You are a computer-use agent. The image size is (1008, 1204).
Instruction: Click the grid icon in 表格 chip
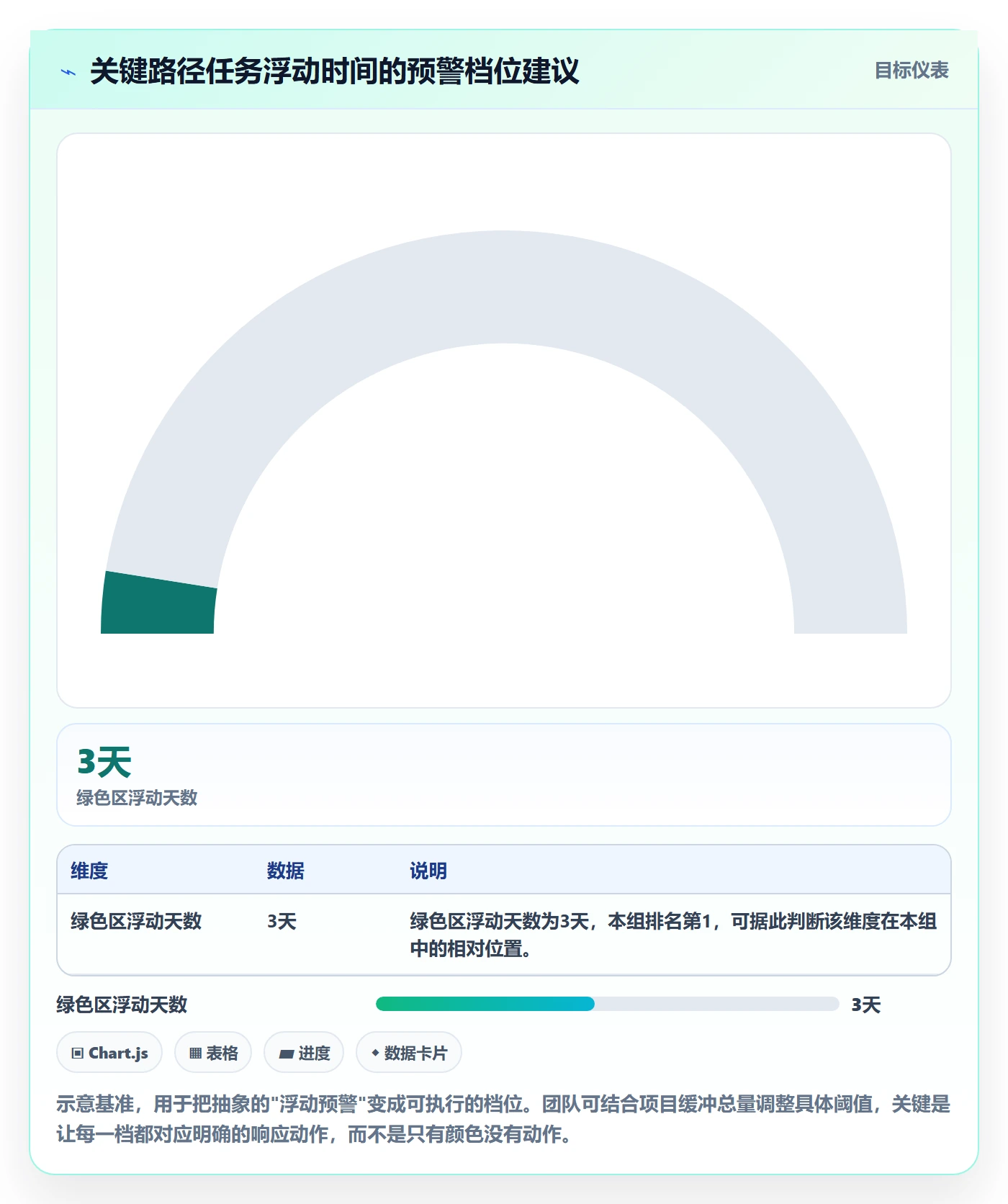click(x=195, y=1053)
